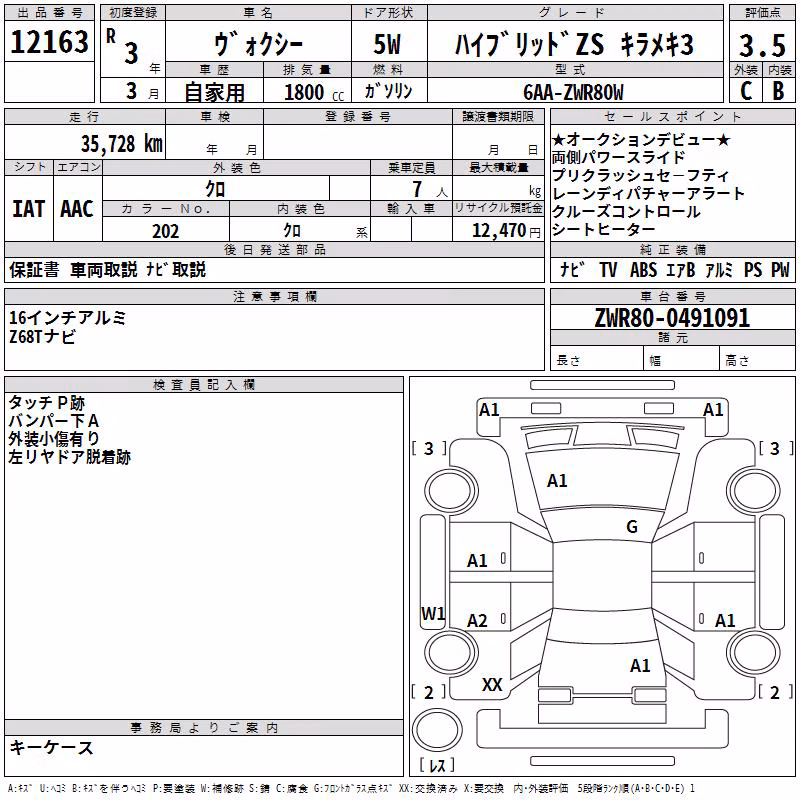The height and width of the screenshot is (800, 800).
Task: Click エアB in genuine equipment
Action: 681,270
